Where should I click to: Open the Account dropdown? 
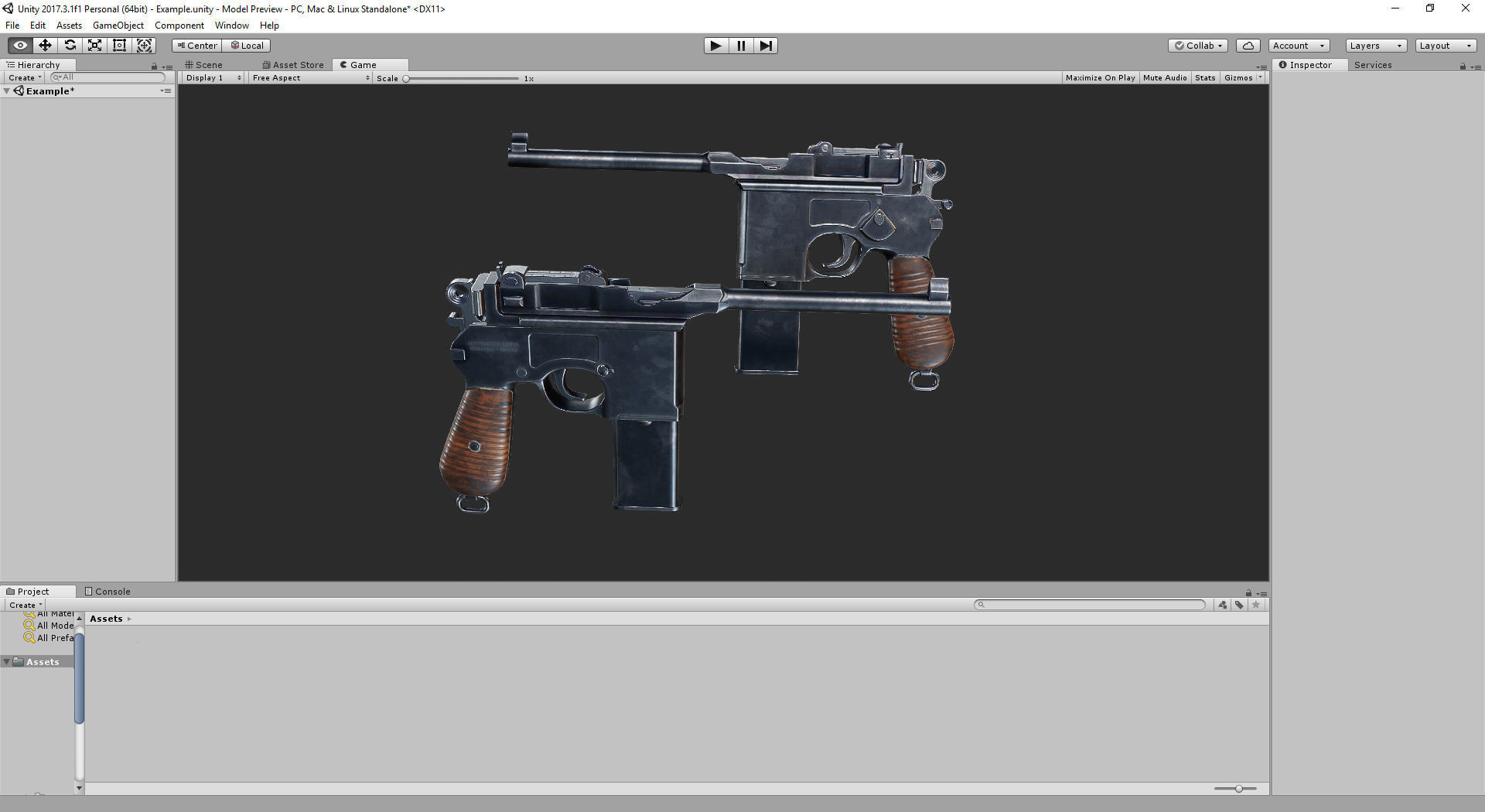point(1299,46)
